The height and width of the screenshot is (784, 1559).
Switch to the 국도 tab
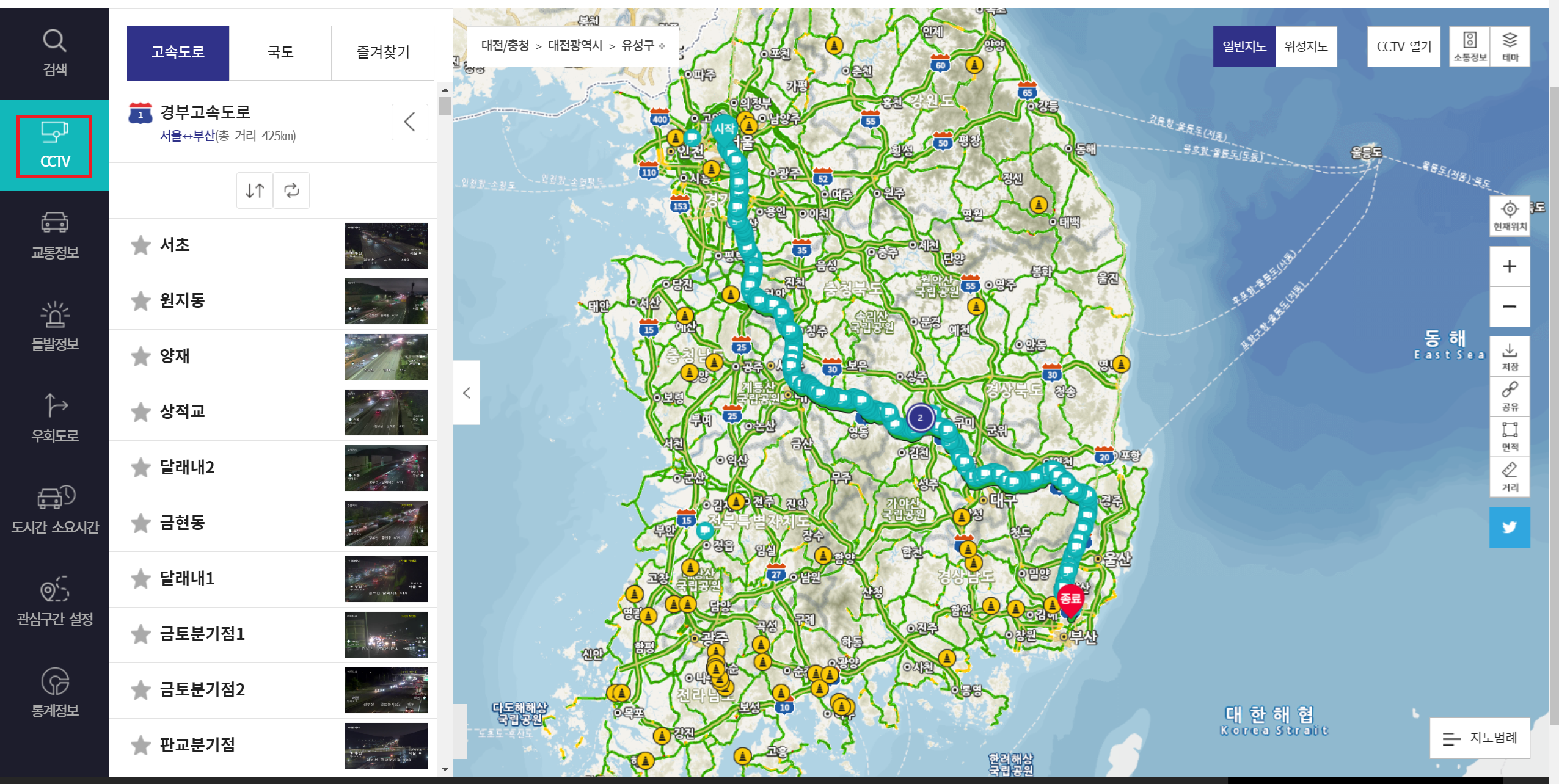coord(280,53)
